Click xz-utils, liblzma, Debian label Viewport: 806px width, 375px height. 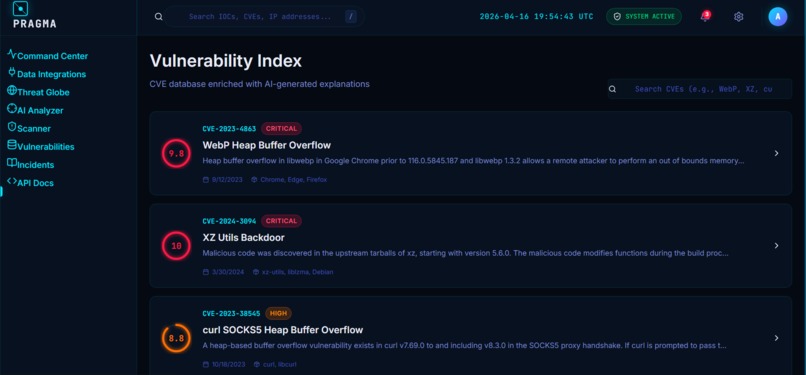pyautogui.click(x=298, y=272)
